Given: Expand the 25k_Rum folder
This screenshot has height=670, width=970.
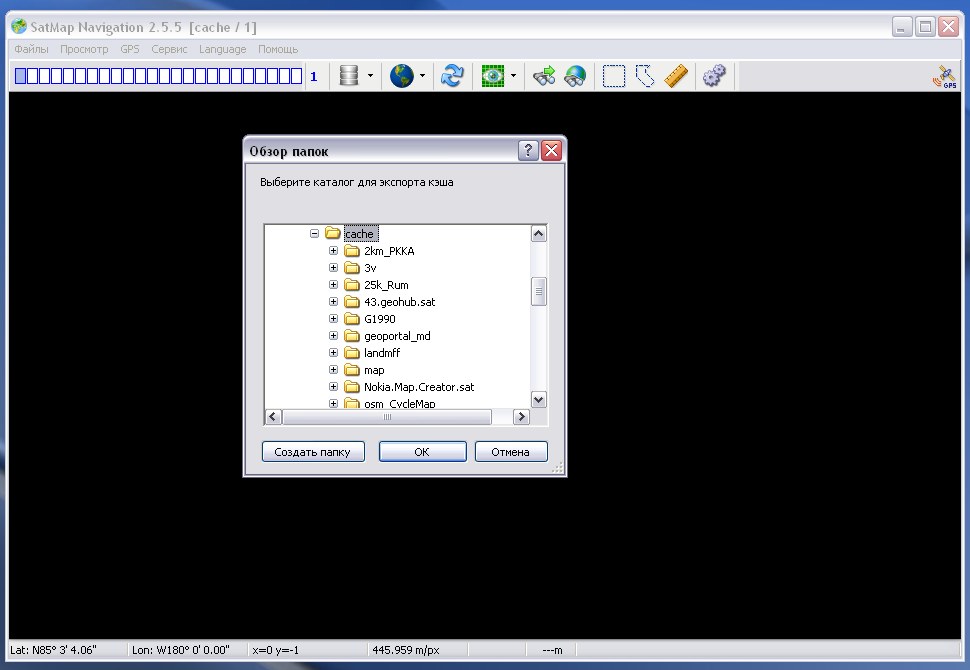Looking at the screenshot, I should click(333, 285).
